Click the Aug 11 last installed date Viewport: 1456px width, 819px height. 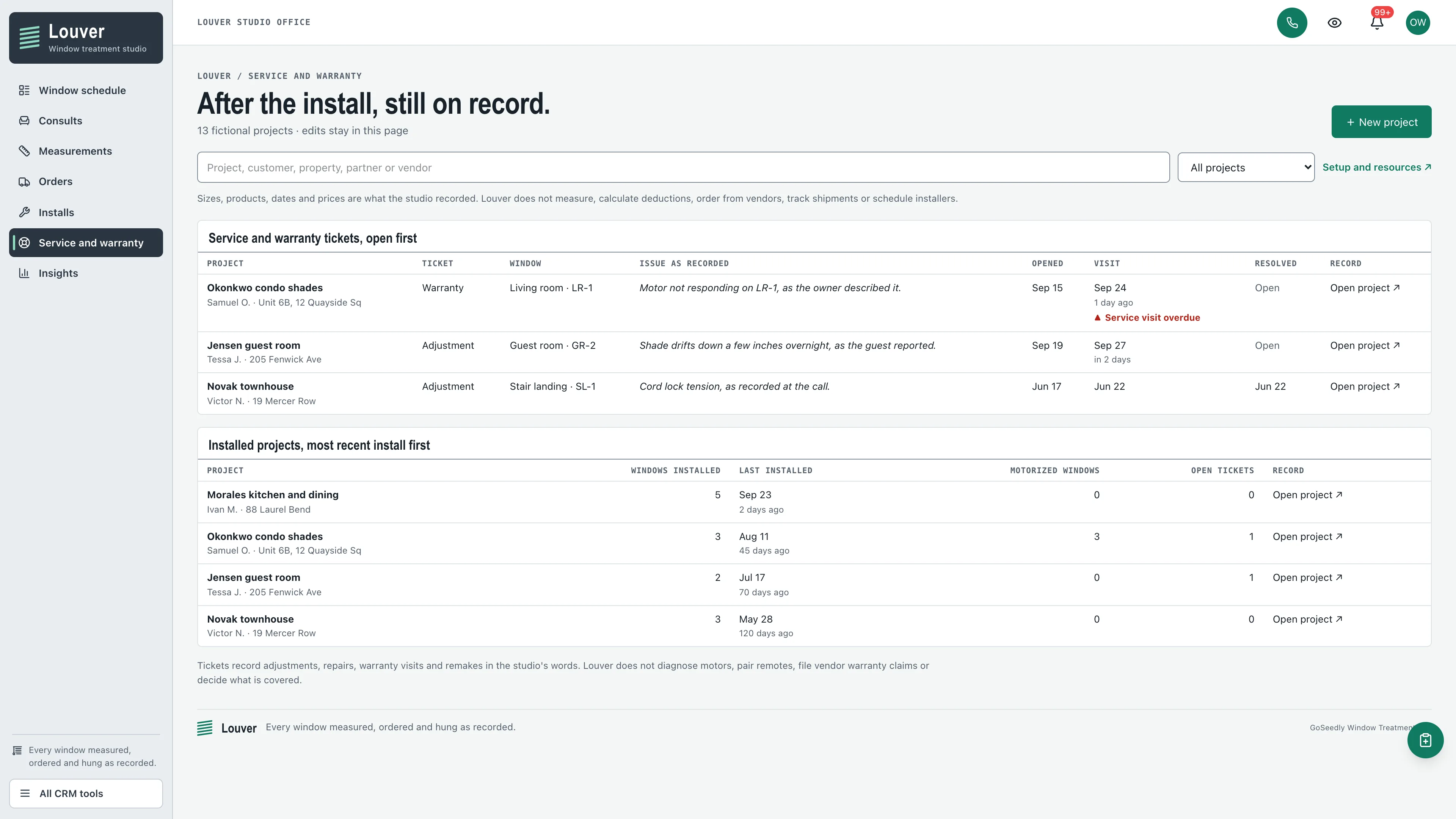[x=754, y=537]
